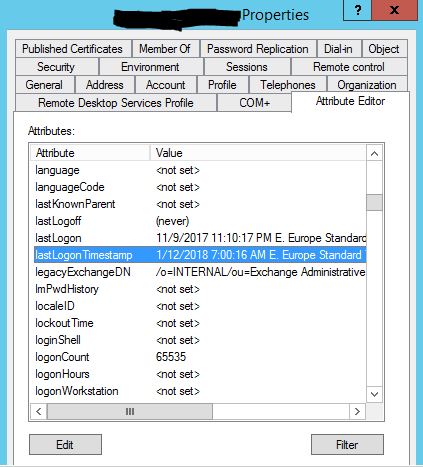Click the /o=INTERNAL legacyExchangeDN value

point(261,272)
